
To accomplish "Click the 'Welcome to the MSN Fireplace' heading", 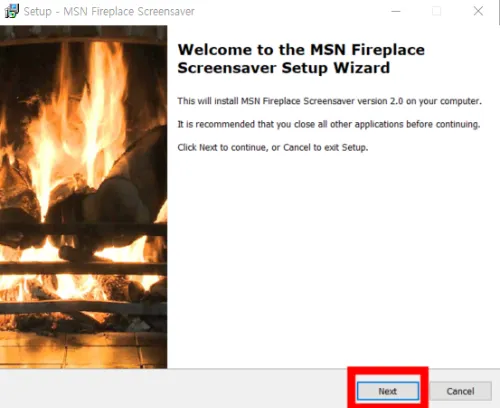I will [301, 50].
